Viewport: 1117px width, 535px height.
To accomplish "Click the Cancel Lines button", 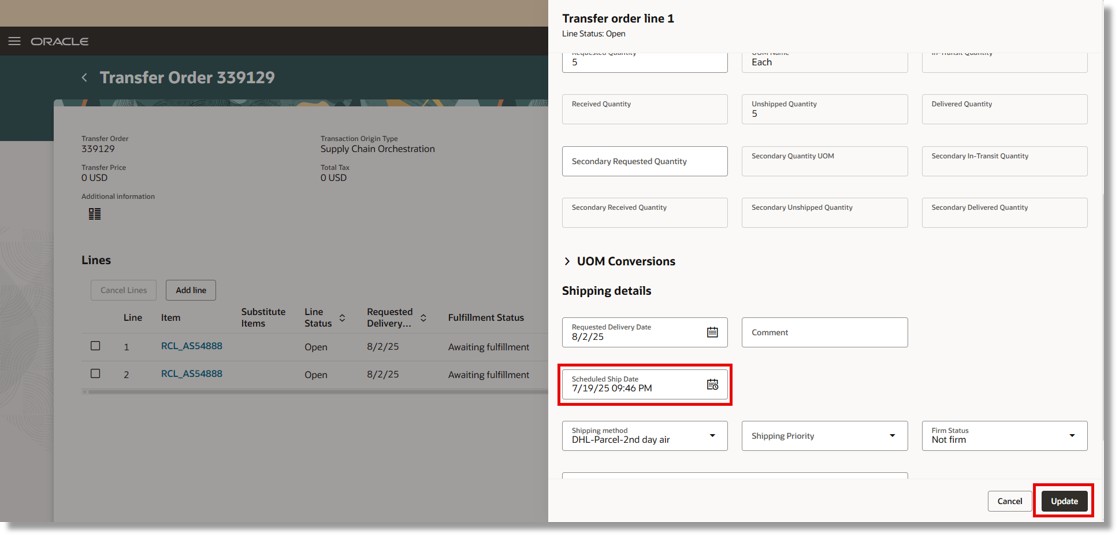I will [123, 291].
